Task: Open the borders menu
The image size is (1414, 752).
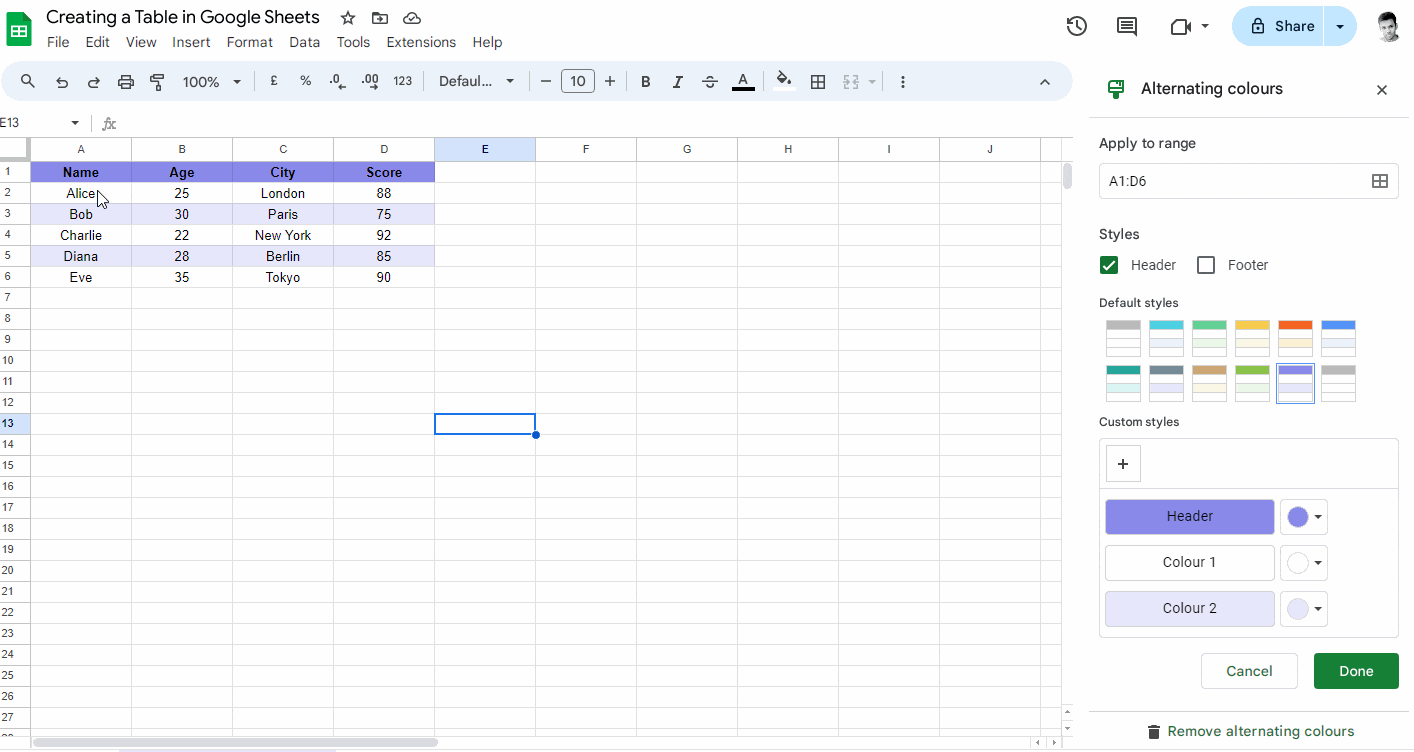Action: pyautogui.click(x=818, y=81)
